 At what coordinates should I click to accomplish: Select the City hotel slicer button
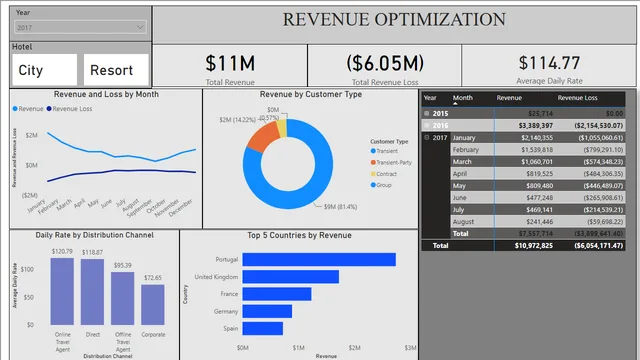pos(44,70)
